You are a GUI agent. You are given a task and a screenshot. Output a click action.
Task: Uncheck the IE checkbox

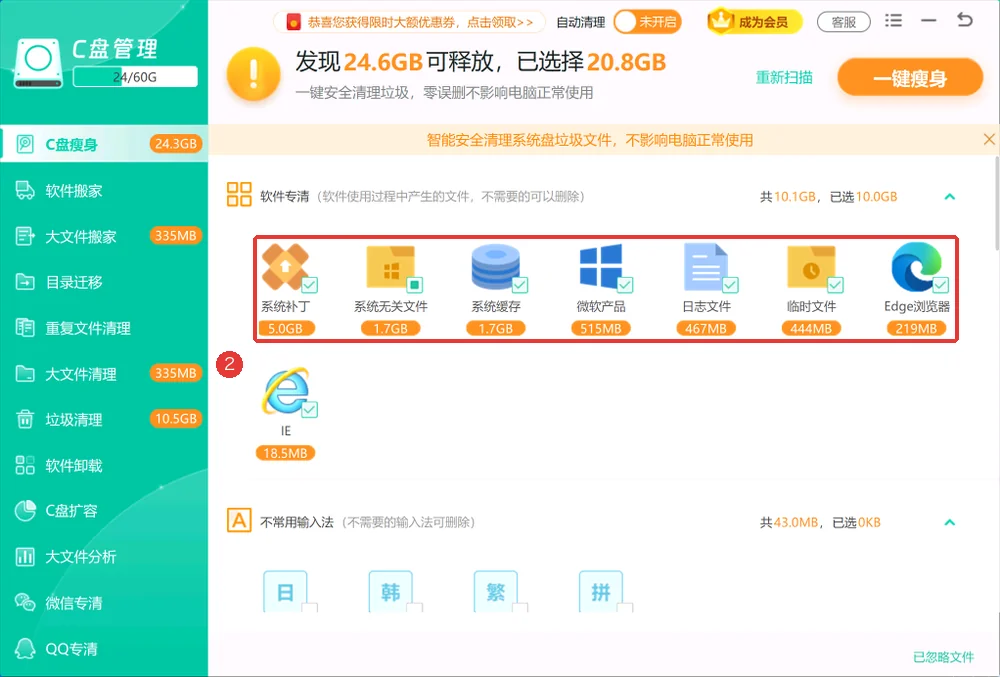[309, 409]
